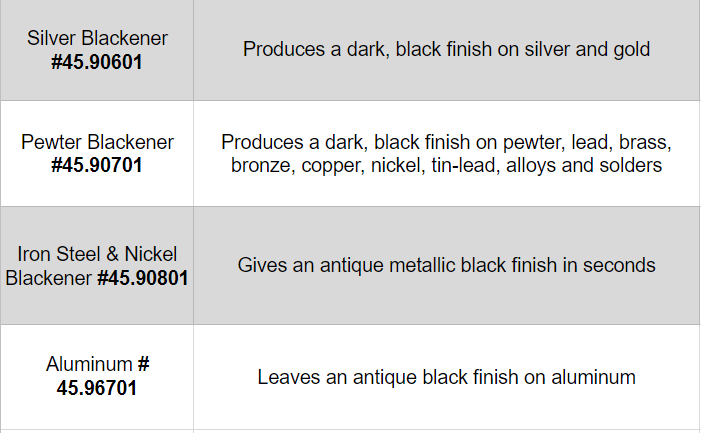Select product number #45.90801

point(142,277)
